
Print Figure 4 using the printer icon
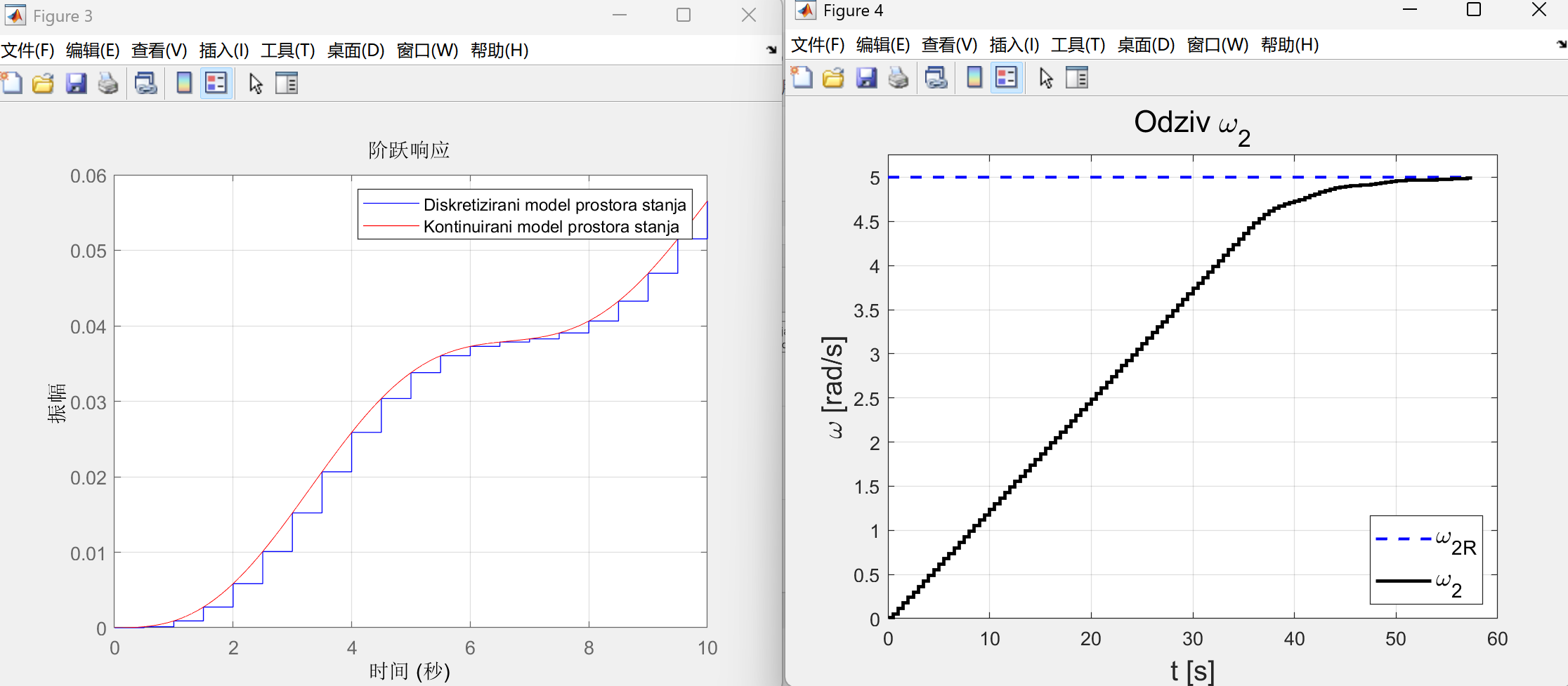[900, 78]
